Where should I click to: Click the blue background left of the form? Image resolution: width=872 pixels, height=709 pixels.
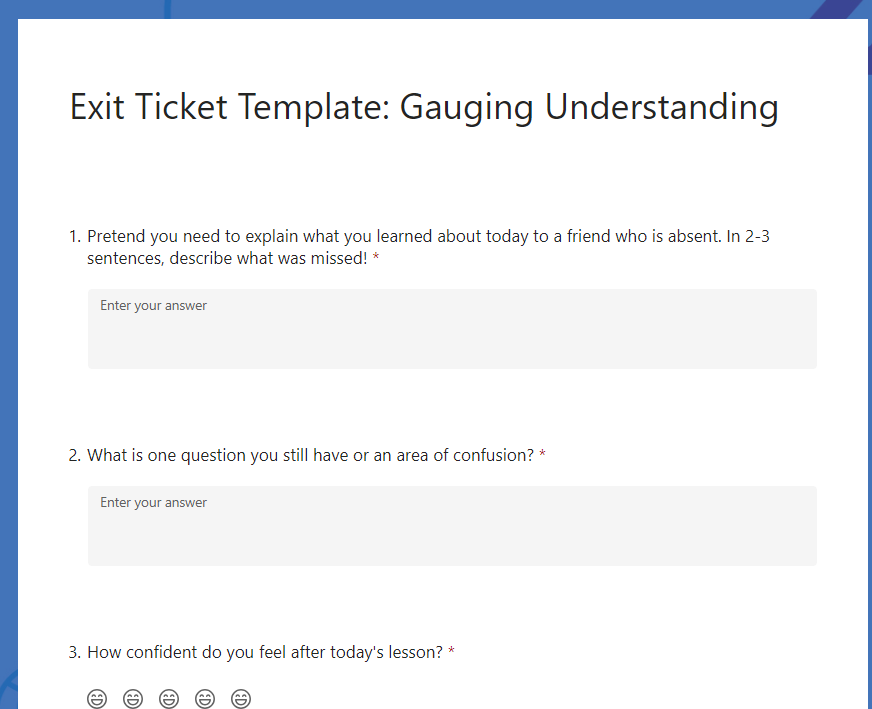click(x=8, y=356)
